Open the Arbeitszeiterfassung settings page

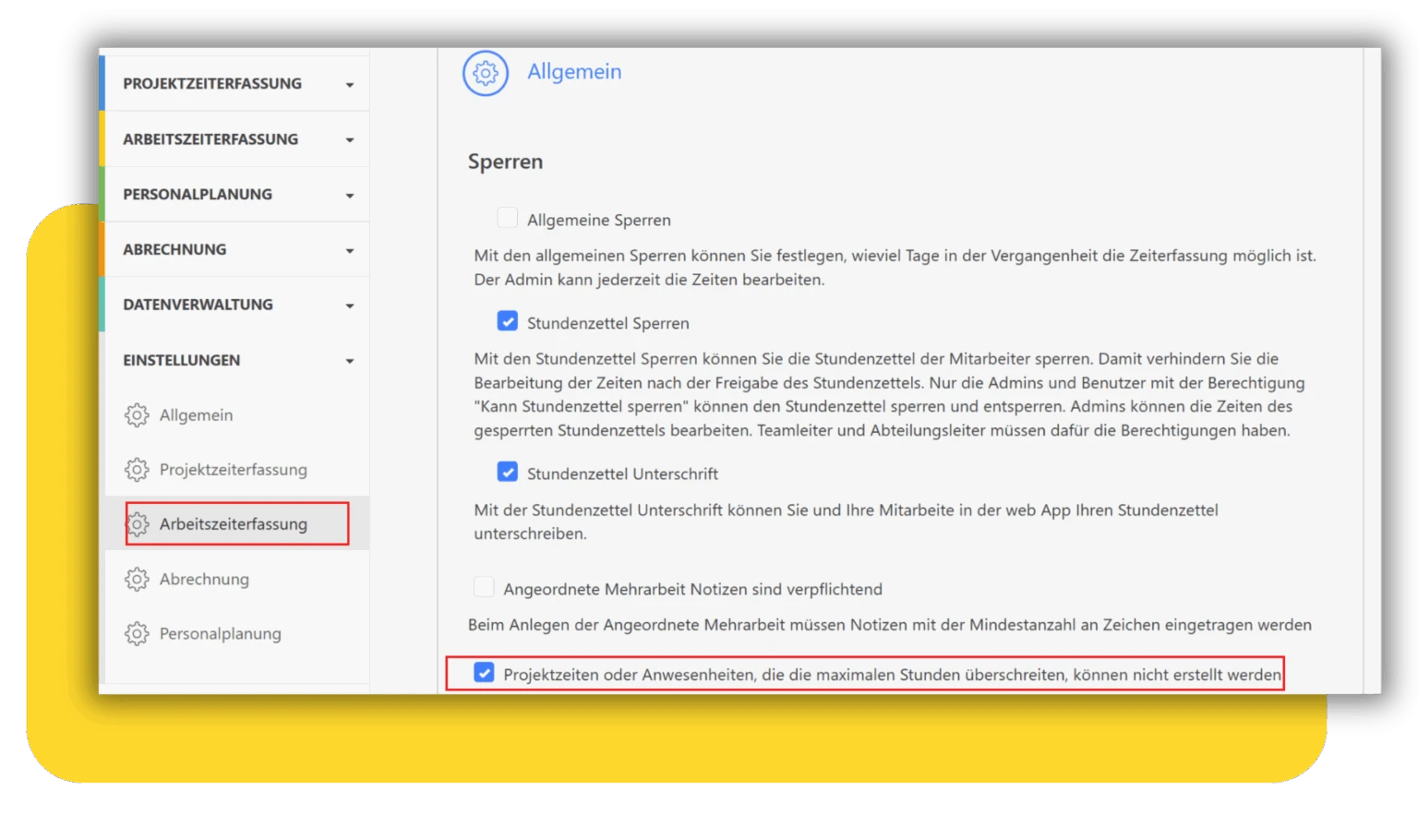234,523
